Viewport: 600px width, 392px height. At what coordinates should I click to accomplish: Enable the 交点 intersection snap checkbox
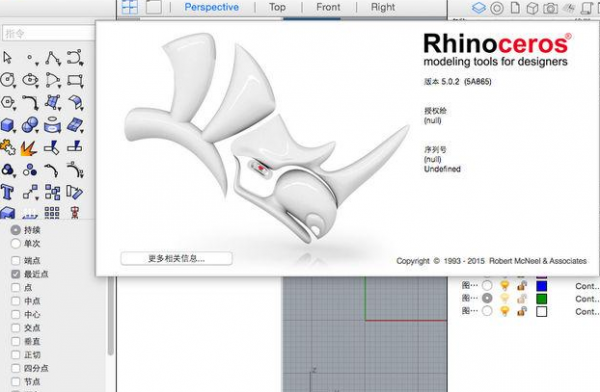(16, 328)
